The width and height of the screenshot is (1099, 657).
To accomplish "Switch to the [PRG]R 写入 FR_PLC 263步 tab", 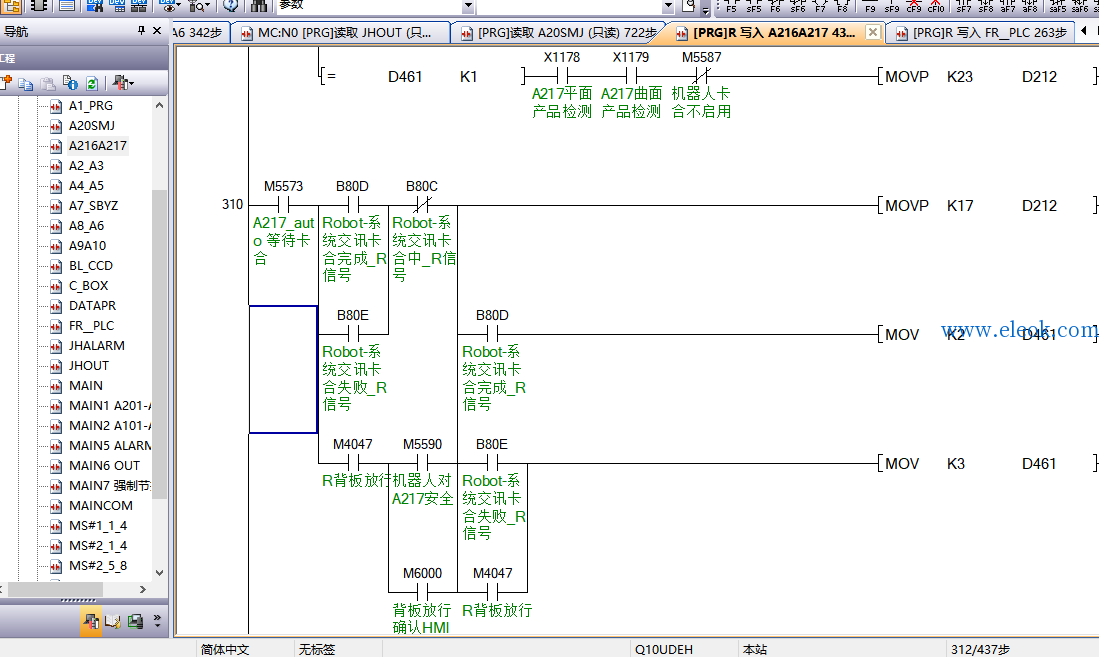I will [x=981, y=33].
